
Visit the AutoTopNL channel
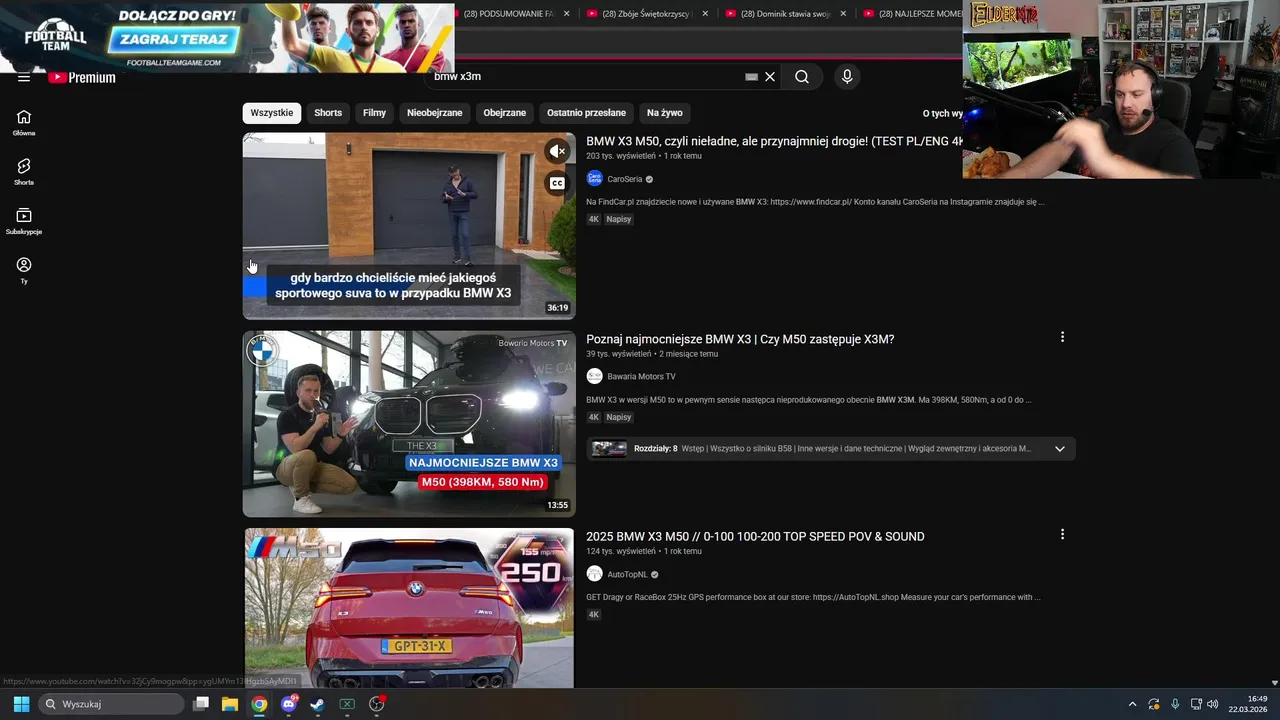click(627, 575)
